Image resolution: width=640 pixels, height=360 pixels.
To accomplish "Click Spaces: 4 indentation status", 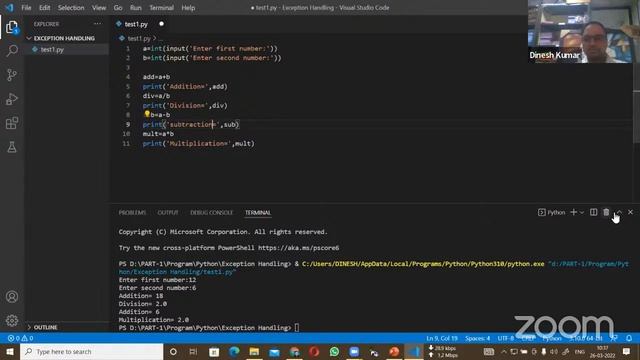I will coord(478,338).
